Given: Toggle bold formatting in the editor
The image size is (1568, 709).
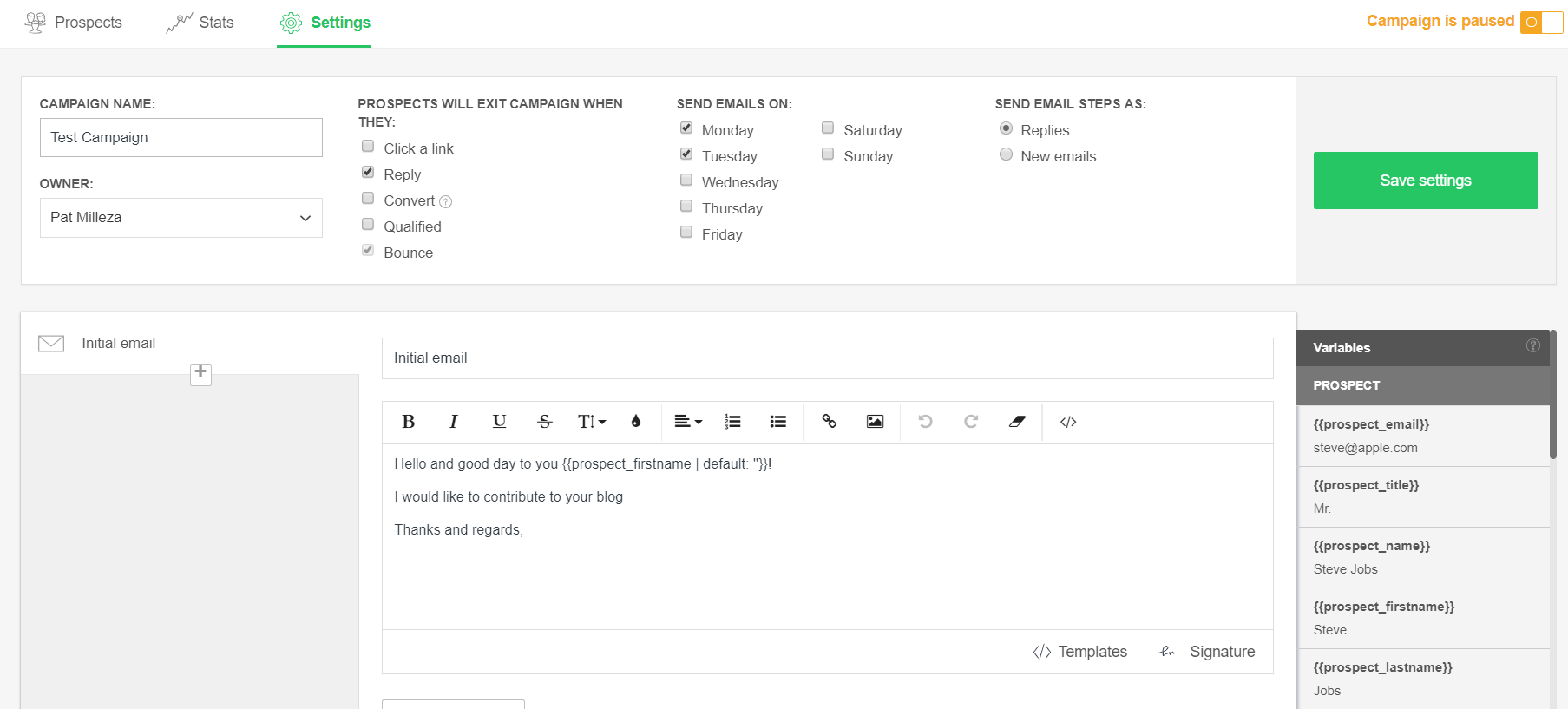Looking at the screenshot, I should click(x=408, y=422).
